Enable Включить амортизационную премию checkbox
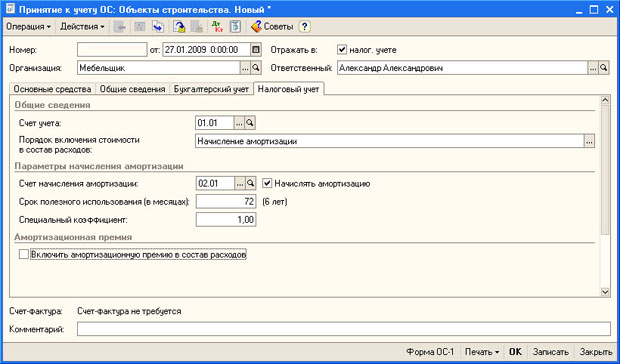The height and width of the screenshot is (364, 620). click(x=24, y=255)
